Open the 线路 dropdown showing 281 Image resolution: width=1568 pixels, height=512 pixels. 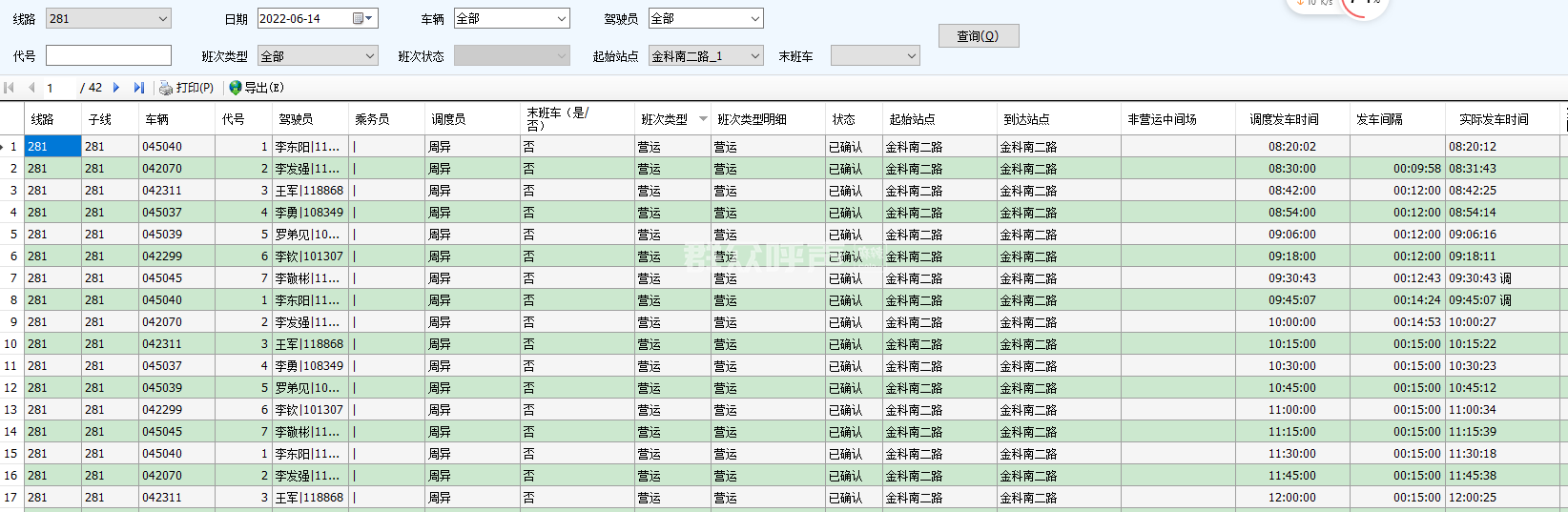click(162, 18)
